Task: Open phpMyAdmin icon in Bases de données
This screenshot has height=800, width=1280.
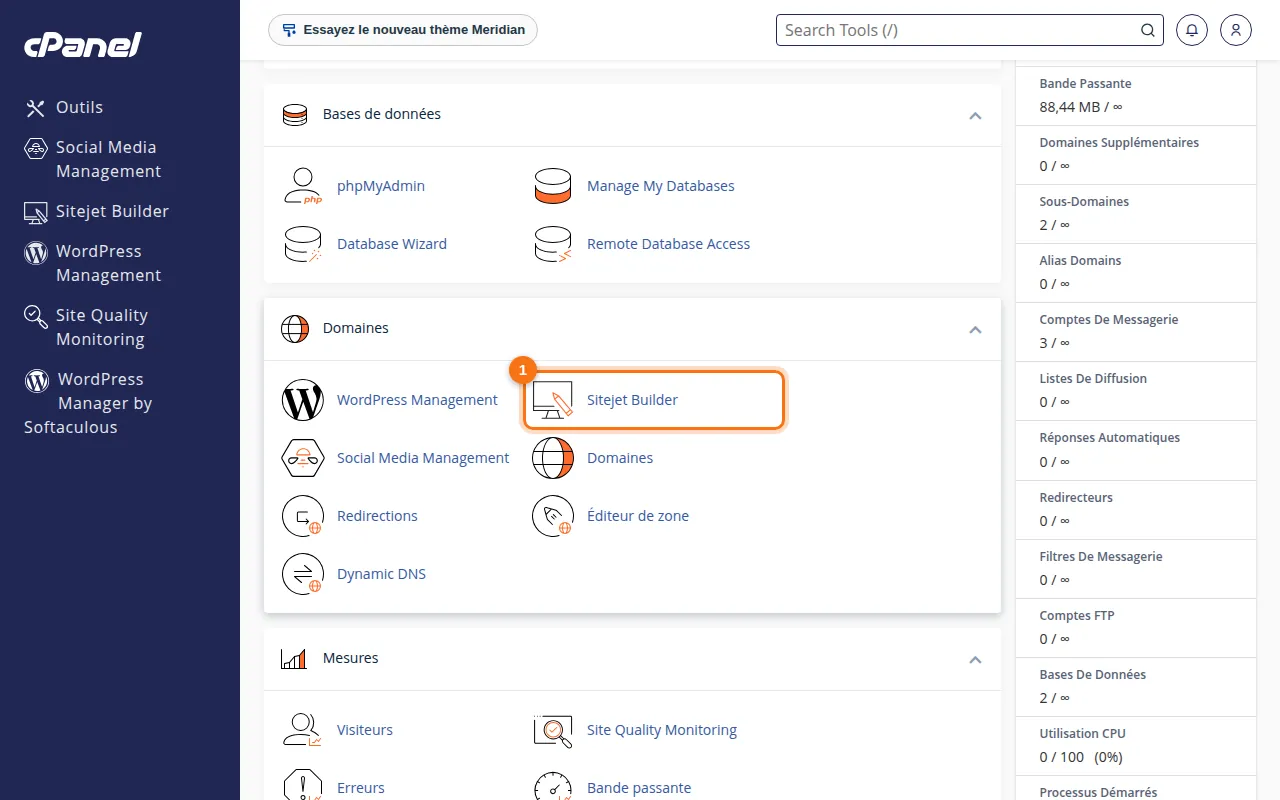Action: (302, 186)
